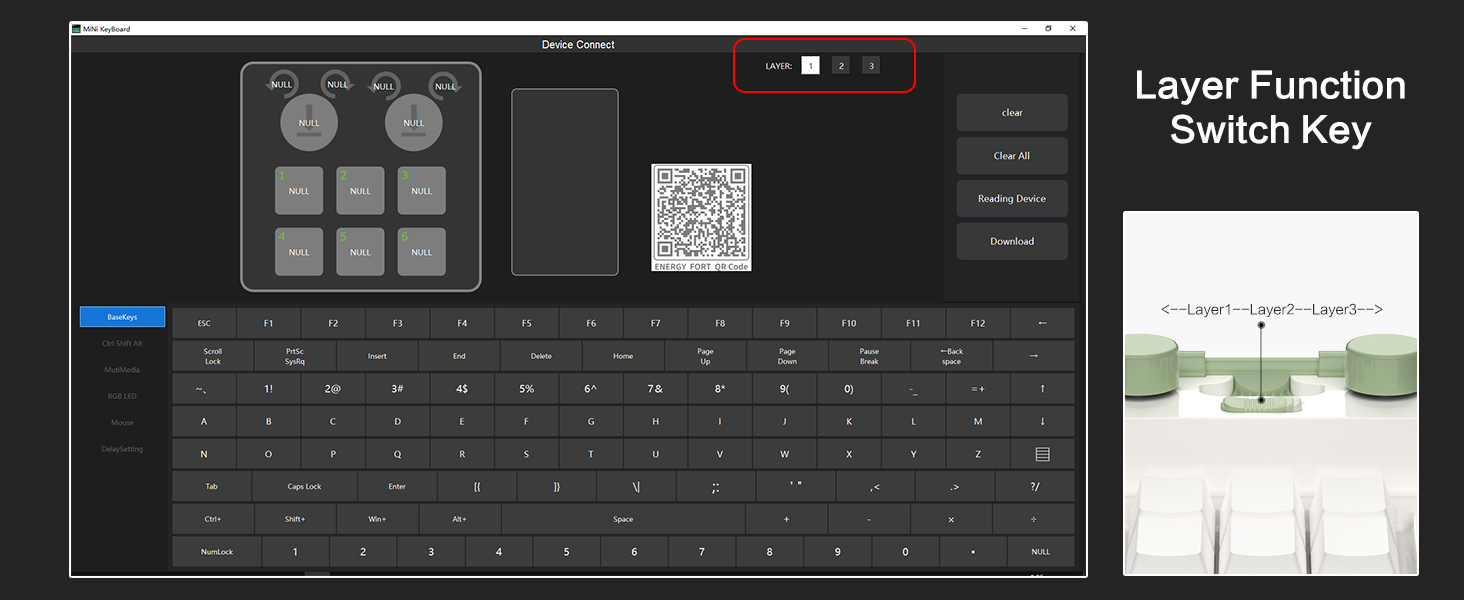The height and width of the screenshot is (600, 1464).
Task: Click the left rotary knob NULL press assignment
Action: [309, 122]
